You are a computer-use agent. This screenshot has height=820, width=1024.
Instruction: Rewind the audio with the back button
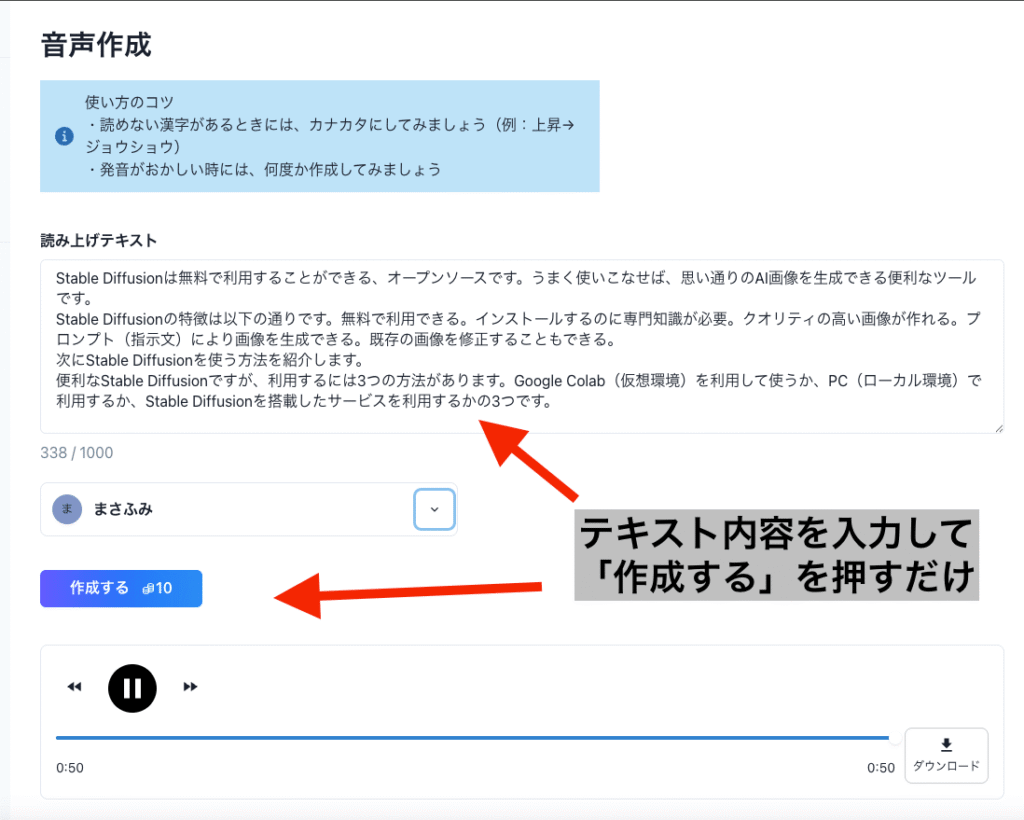click(74, 687)
